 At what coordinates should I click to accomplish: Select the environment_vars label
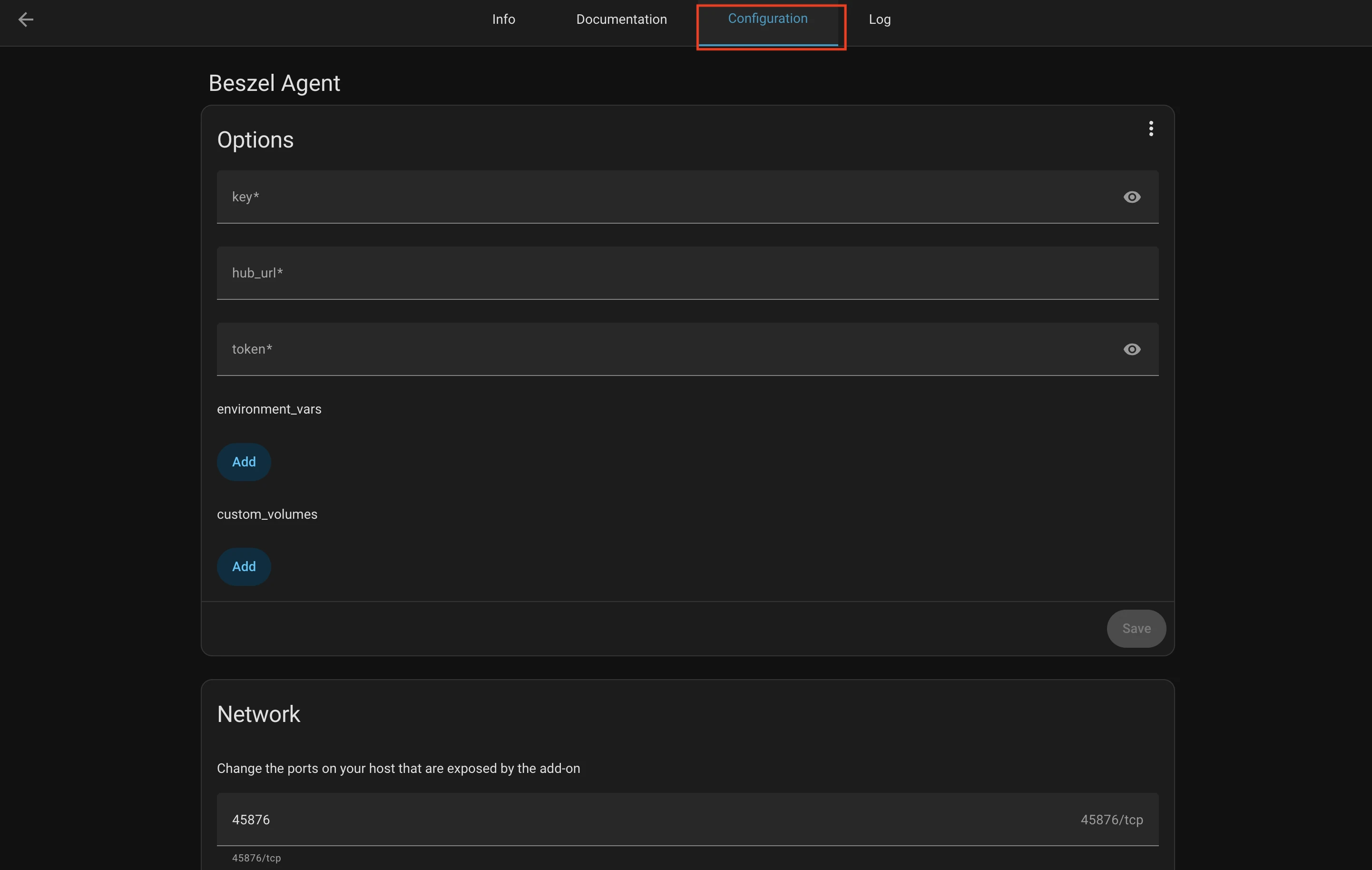(269, 409)
